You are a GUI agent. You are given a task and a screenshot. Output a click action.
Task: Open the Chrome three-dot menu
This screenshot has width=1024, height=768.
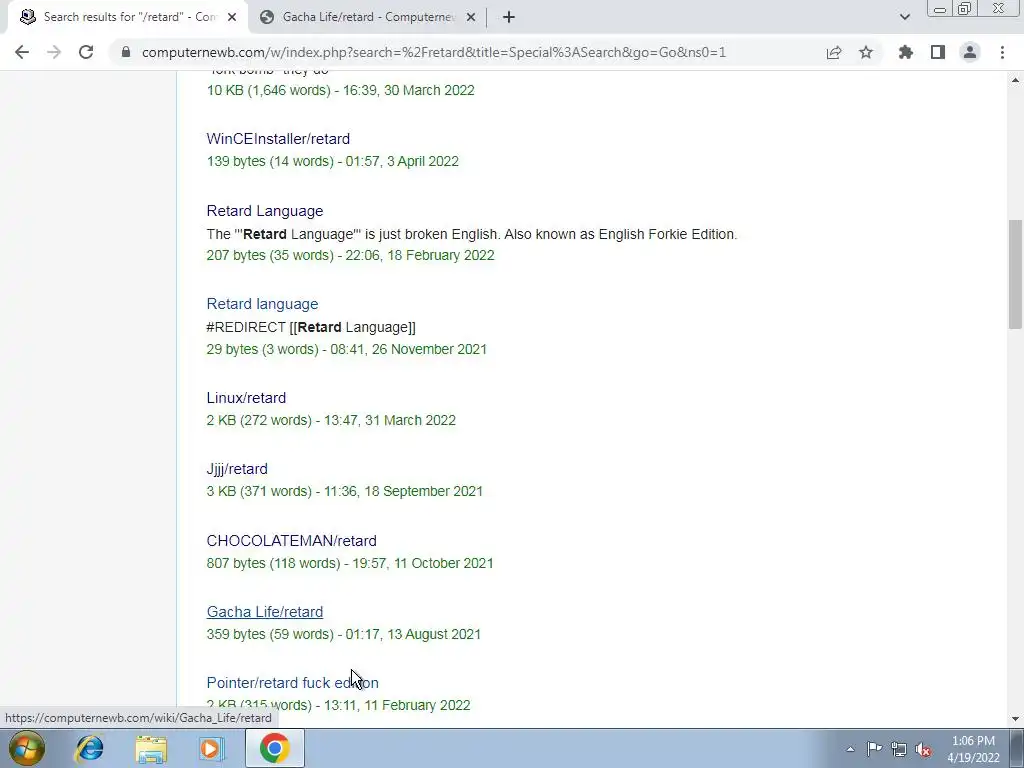point(1002,52)
